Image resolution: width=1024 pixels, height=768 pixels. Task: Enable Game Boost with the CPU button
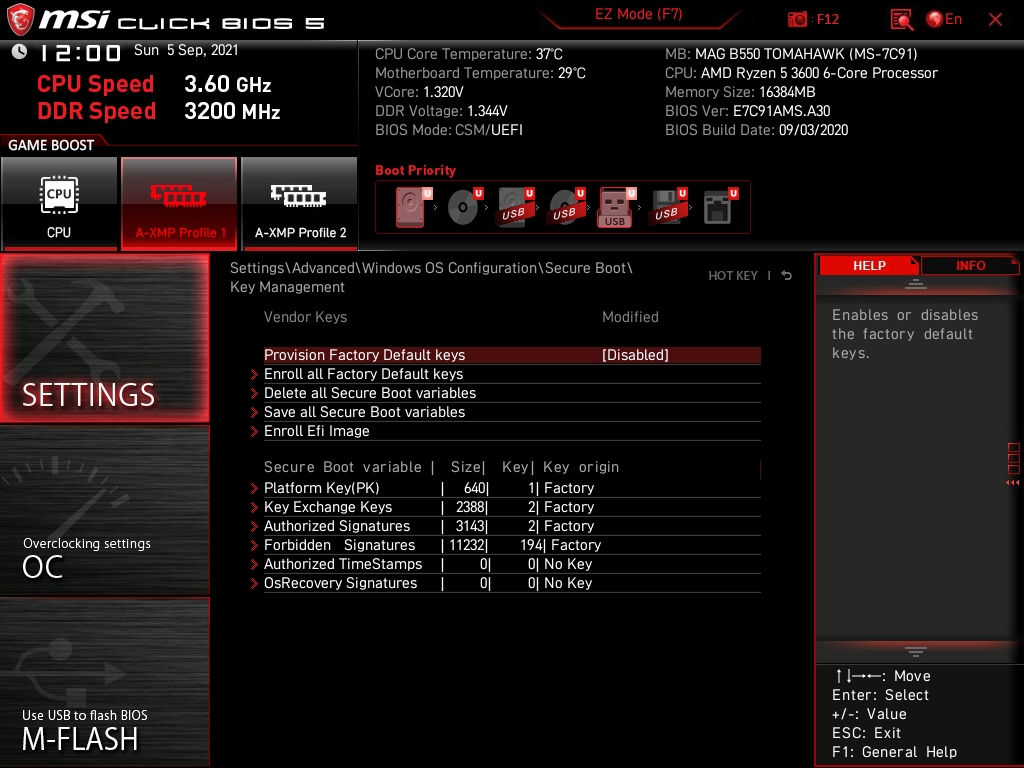[59, 204]
